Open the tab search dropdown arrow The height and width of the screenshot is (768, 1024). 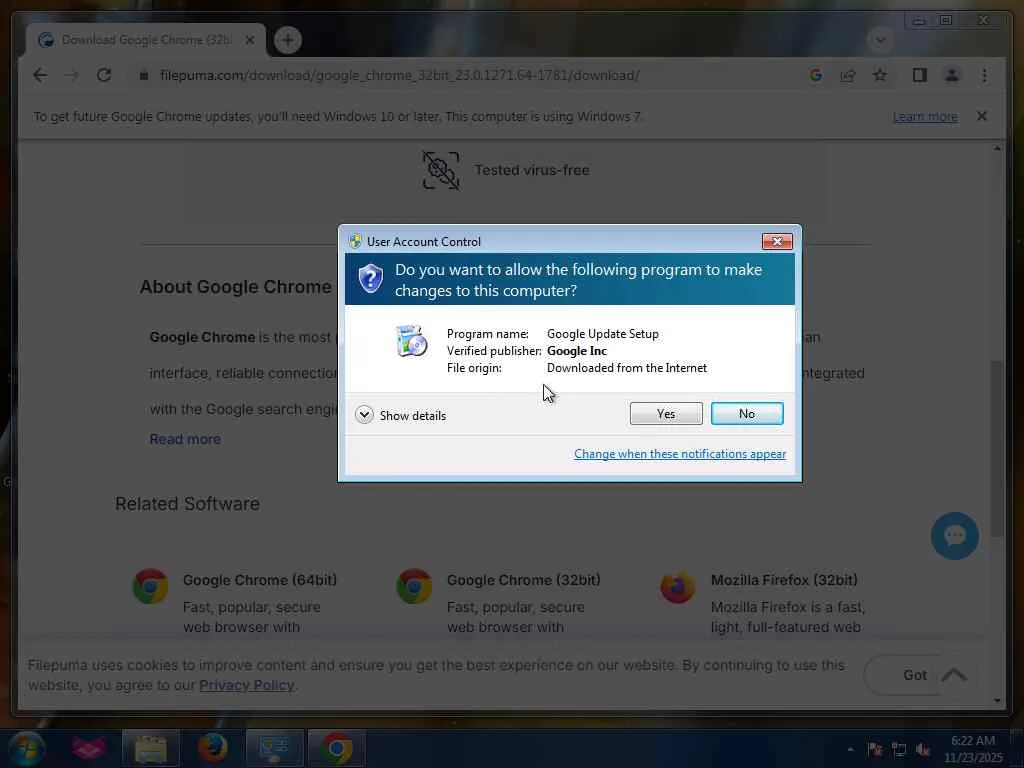tap(880, 40)
